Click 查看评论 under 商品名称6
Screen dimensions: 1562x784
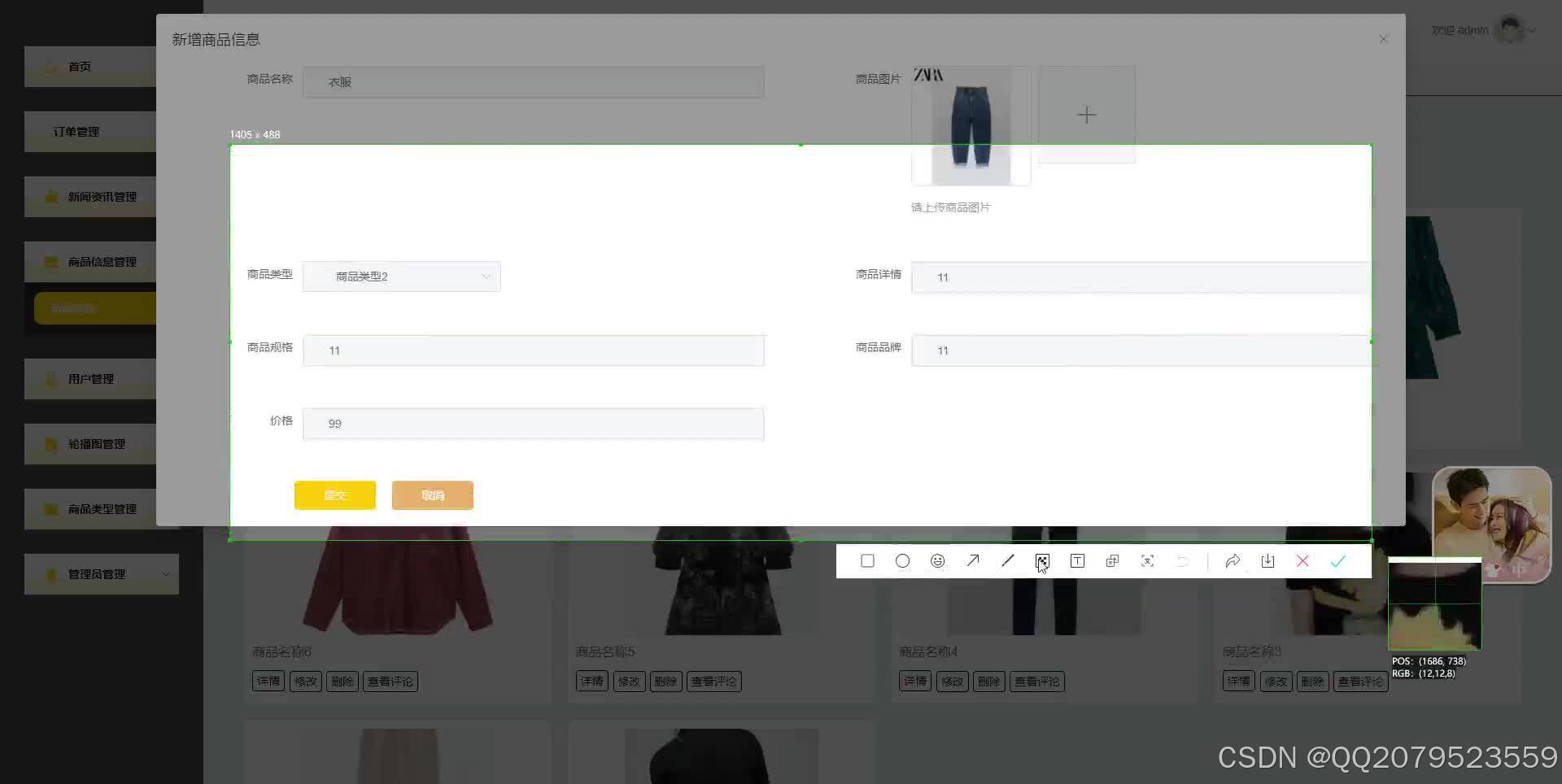point(390,682)
